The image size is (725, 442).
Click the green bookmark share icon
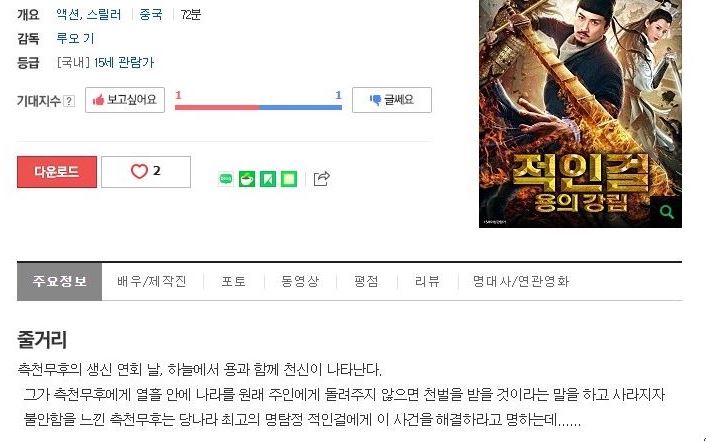point(268,178)
